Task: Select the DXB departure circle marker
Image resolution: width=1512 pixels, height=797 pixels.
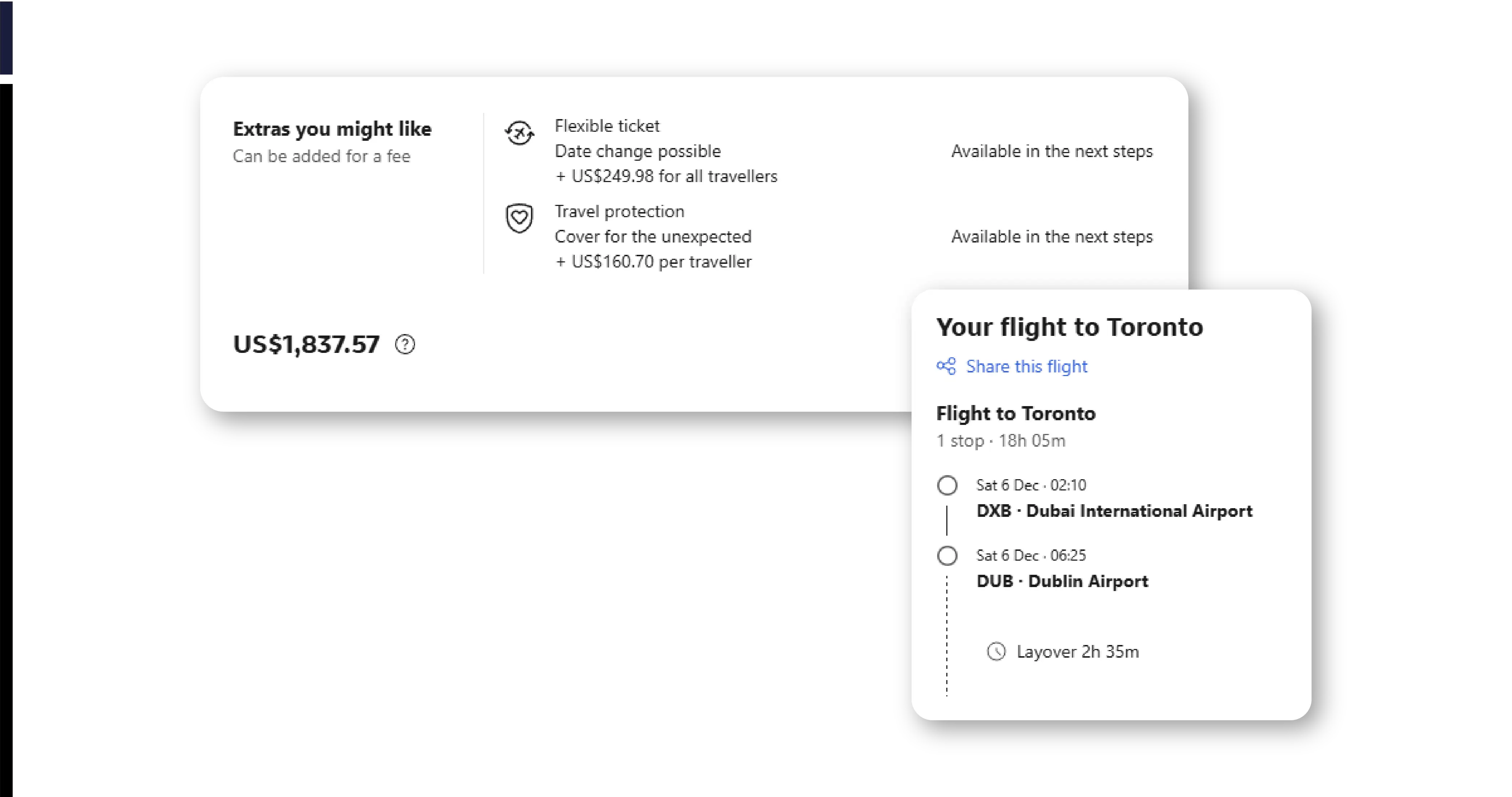Action: [x=947, y=486]
